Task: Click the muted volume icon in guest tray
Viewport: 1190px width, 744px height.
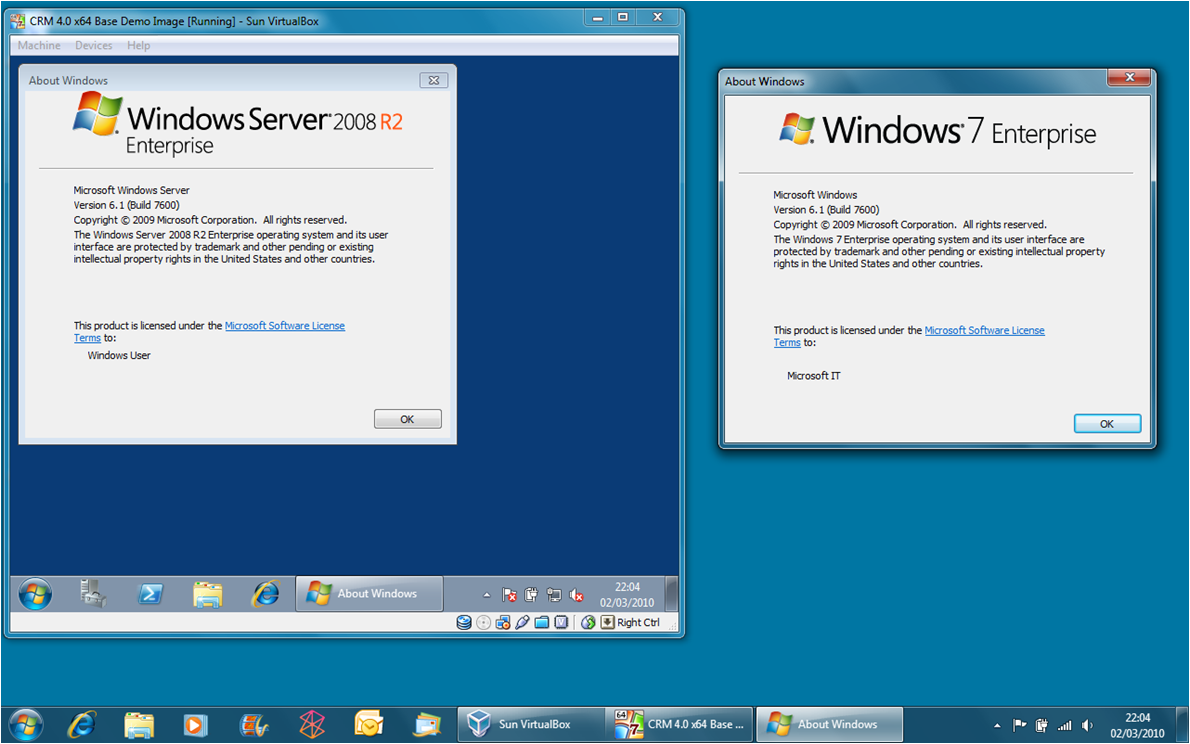Action: (577, 595)
